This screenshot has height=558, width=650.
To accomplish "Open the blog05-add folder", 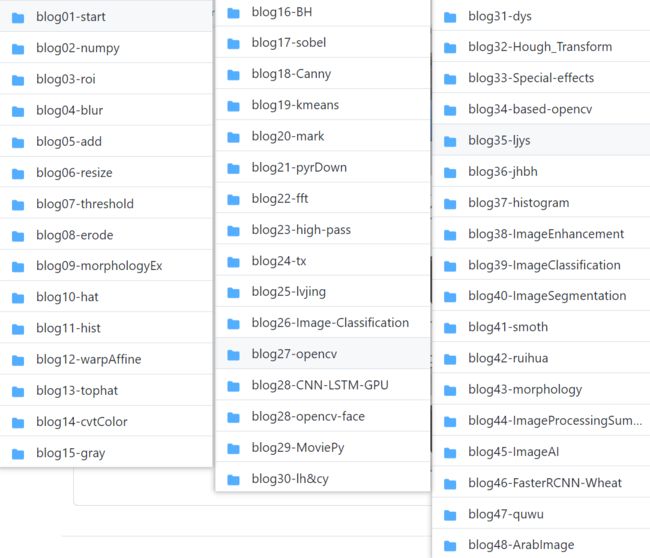I will point(106,141).
